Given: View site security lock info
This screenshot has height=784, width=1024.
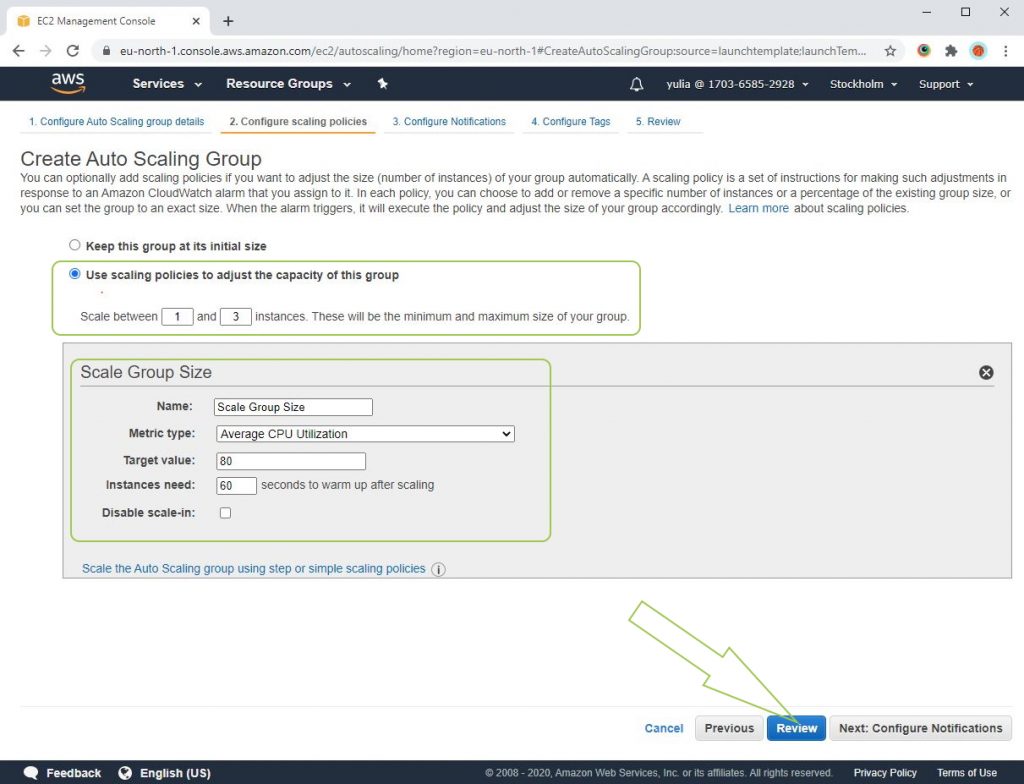Looking at the screenshot, I should pos(106,51).
